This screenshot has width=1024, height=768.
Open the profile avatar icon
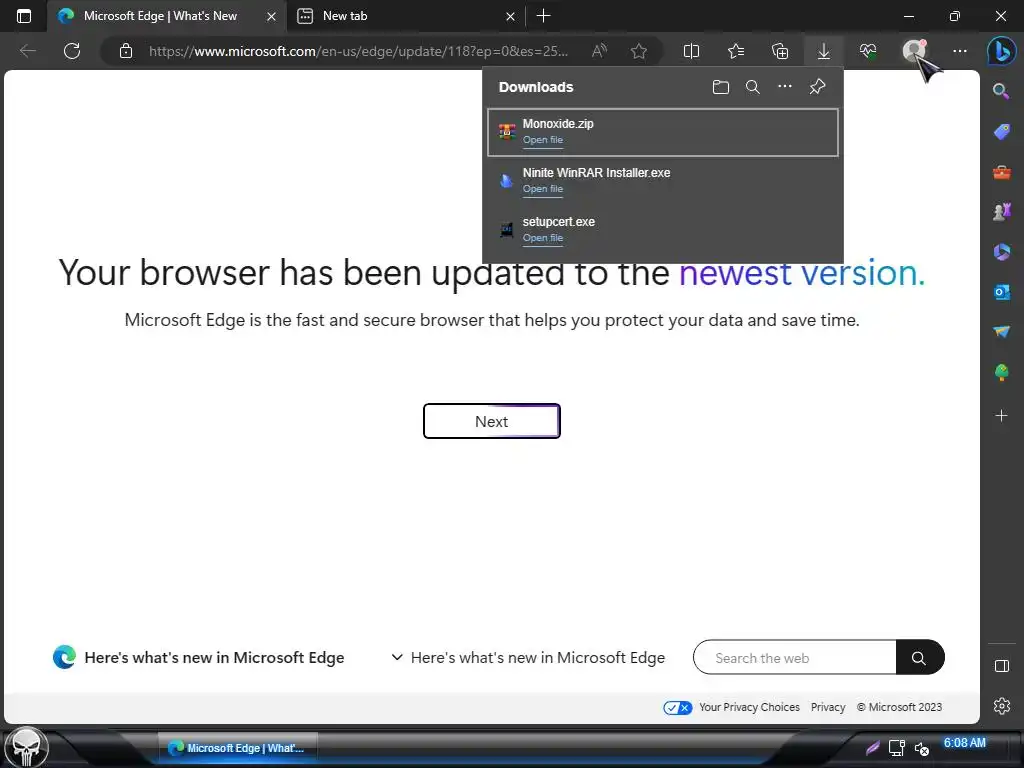pos(914,51)
